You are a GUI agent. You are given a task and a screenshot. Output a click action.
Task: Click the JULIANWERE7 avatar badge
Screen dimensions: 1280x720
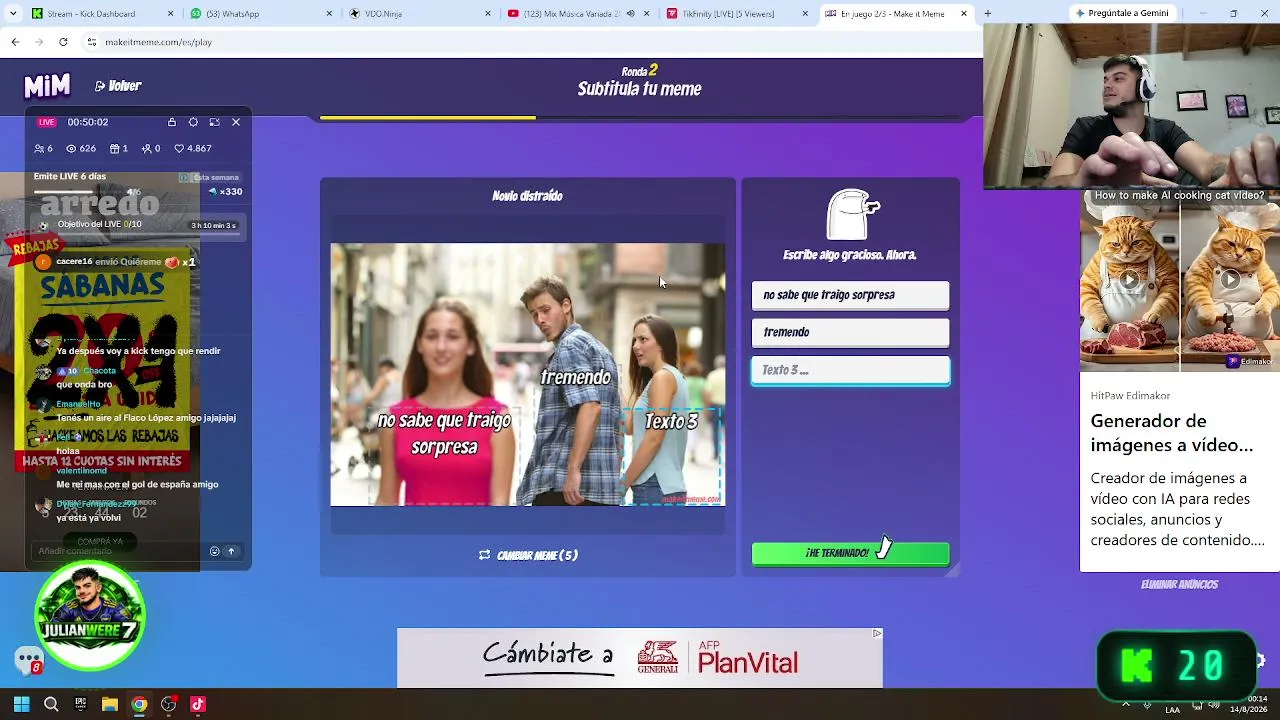pyautogui.click(x=90, y=615)
